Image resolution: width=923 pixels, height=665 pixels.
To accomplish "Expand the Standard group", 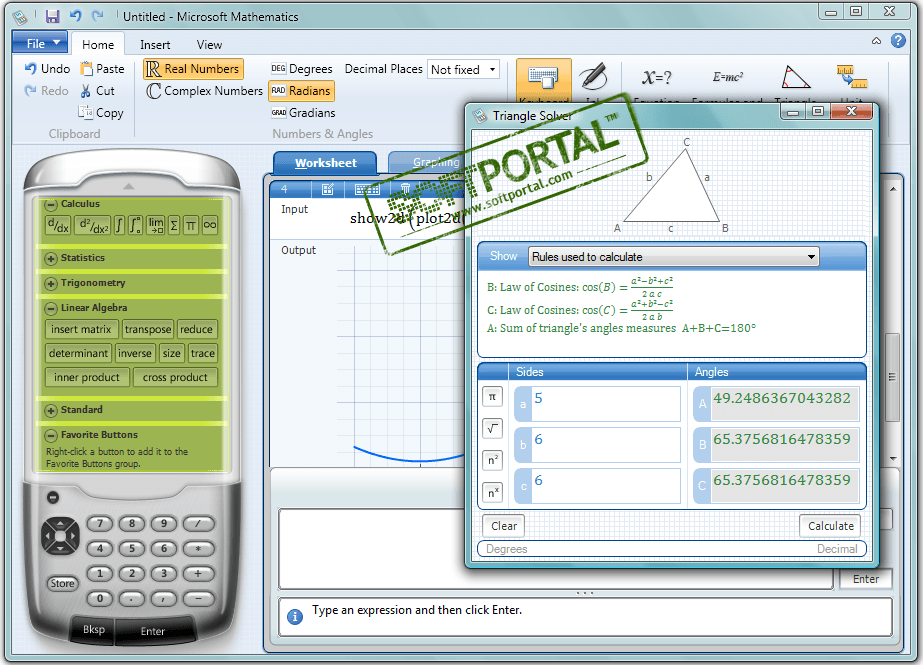I will click(x=51, y=410).
